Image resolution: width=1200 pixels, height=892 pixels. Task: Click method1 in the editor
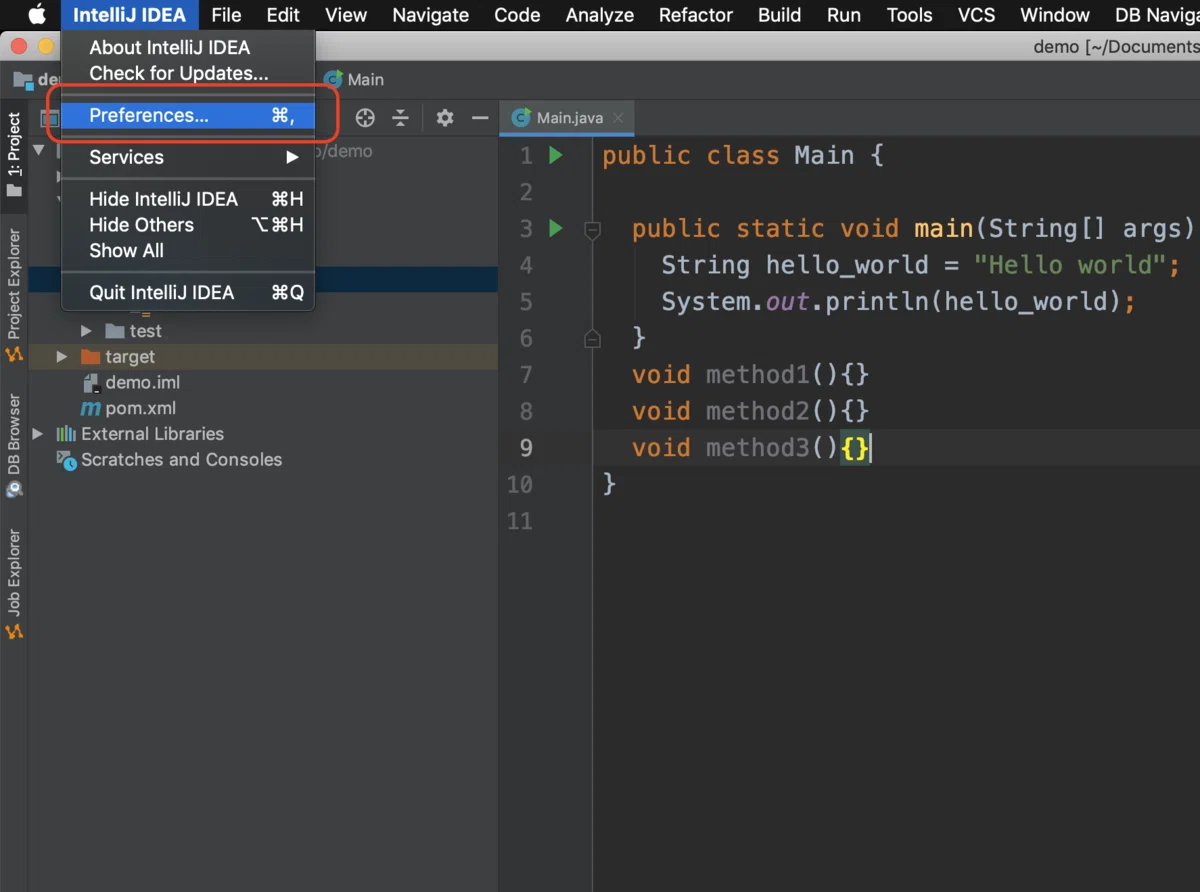(x=757, y=375)
